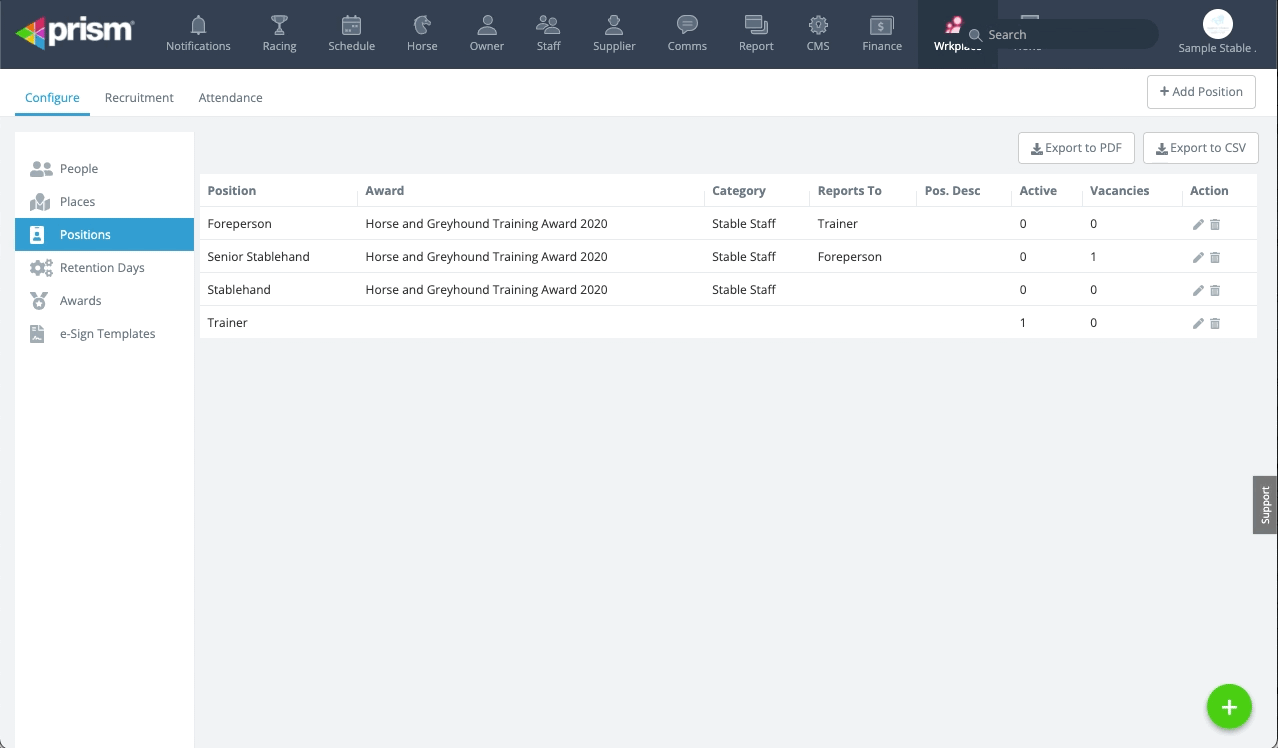Switch to the Recruitment tab
Viewport: 1278px width, 748px height.
139,97
